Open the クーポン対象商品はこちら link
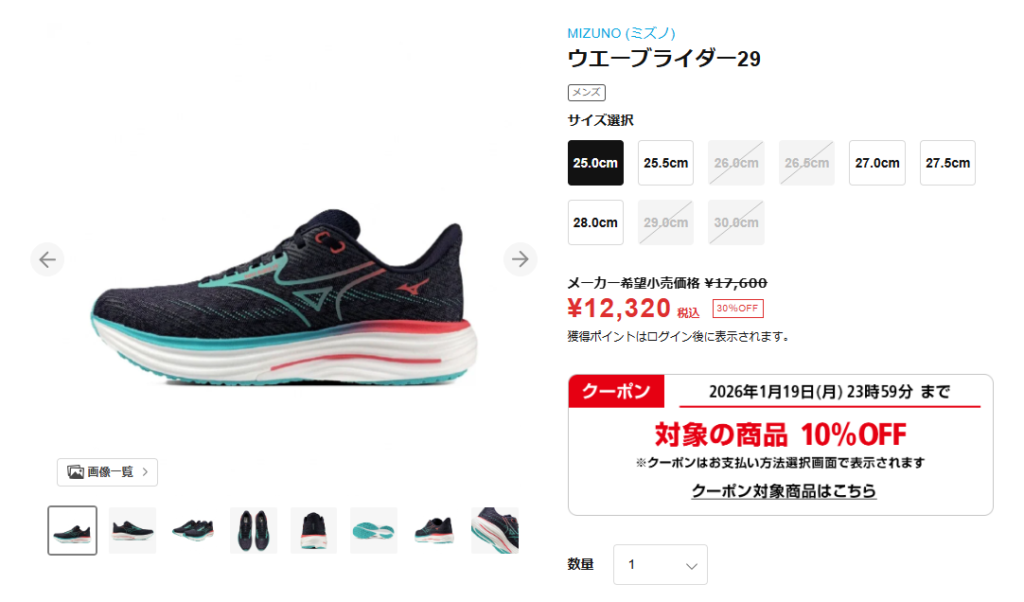This screenshot has height=602, width=1024. [784, 491]
